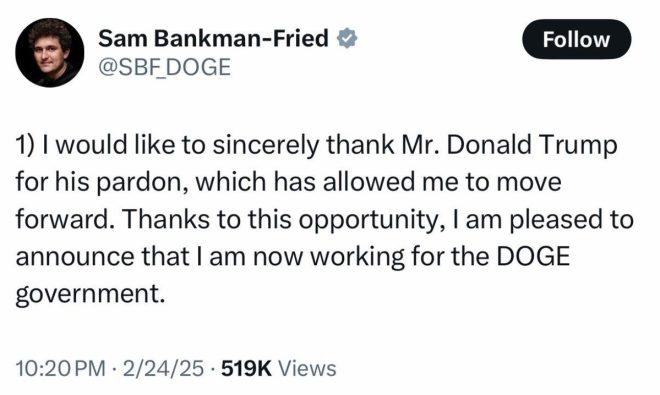Open the Sam Bankman-Fried display name
The height and width of the screenshot is (395, 660).
coord(213,38)
